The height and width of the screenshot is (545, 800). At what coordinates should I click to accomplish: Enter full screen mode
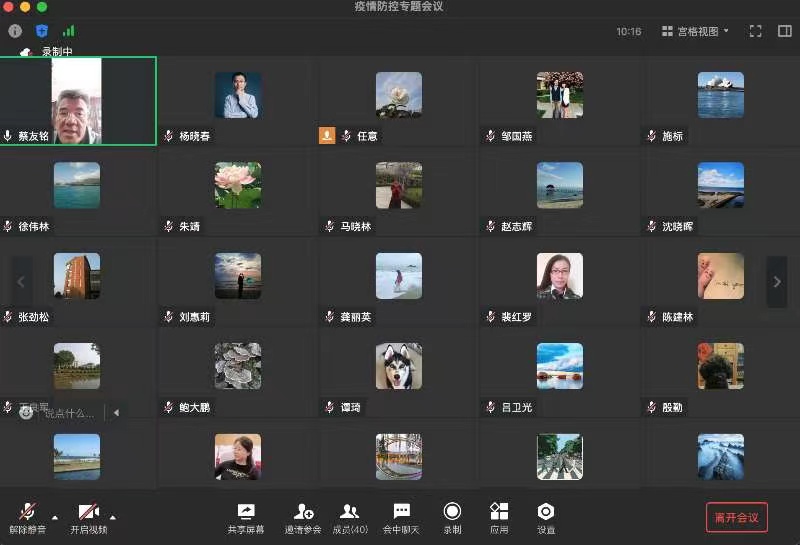tap(755, 31)
